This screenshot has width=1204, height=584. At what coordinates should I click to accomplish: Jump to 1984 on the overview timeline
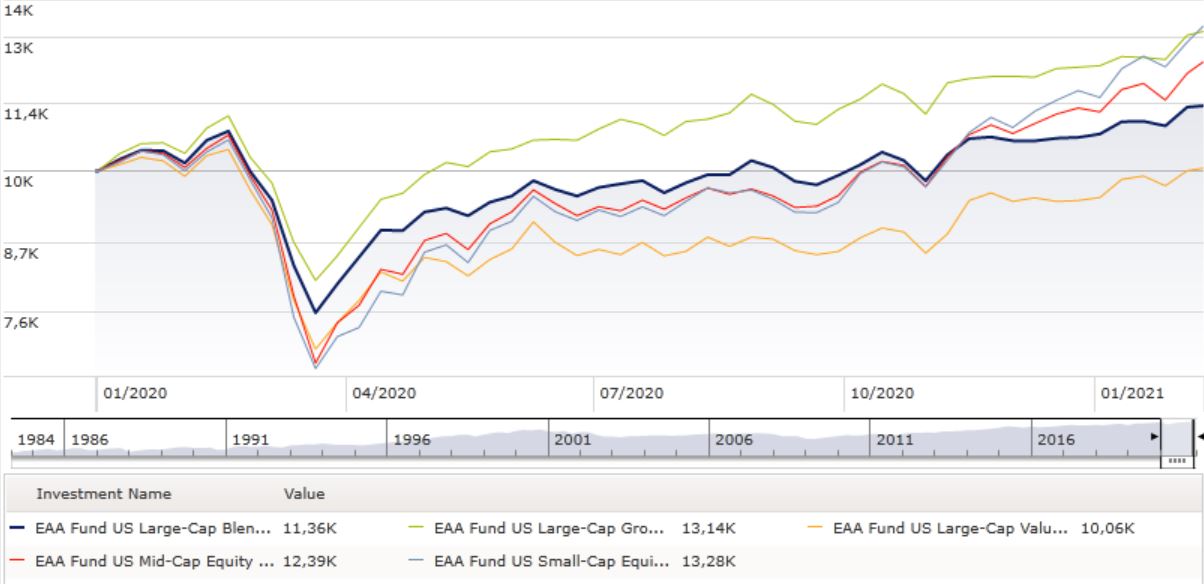point(36,440)
